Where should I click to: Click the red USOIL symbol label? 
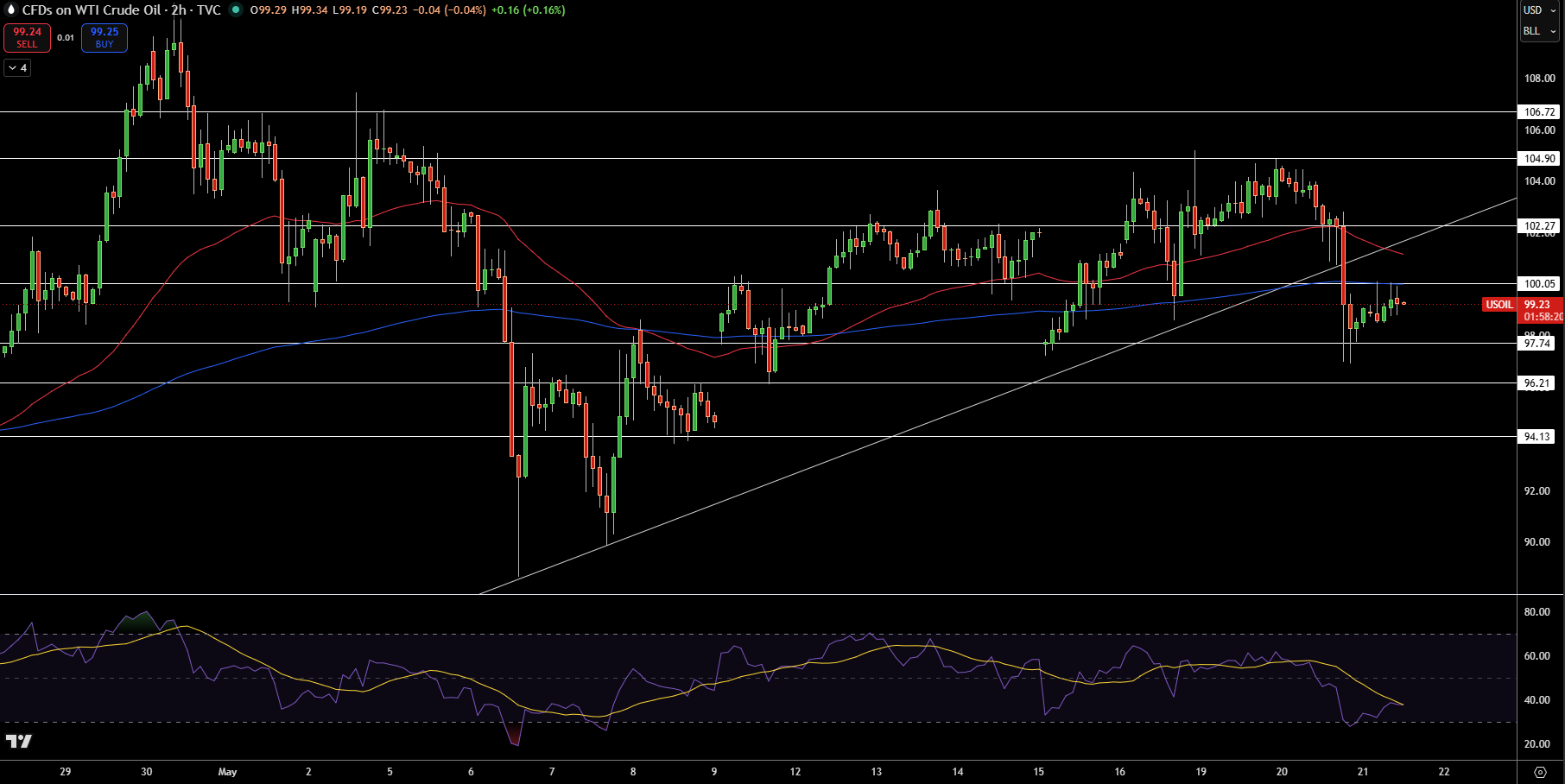click(1498, 305)
